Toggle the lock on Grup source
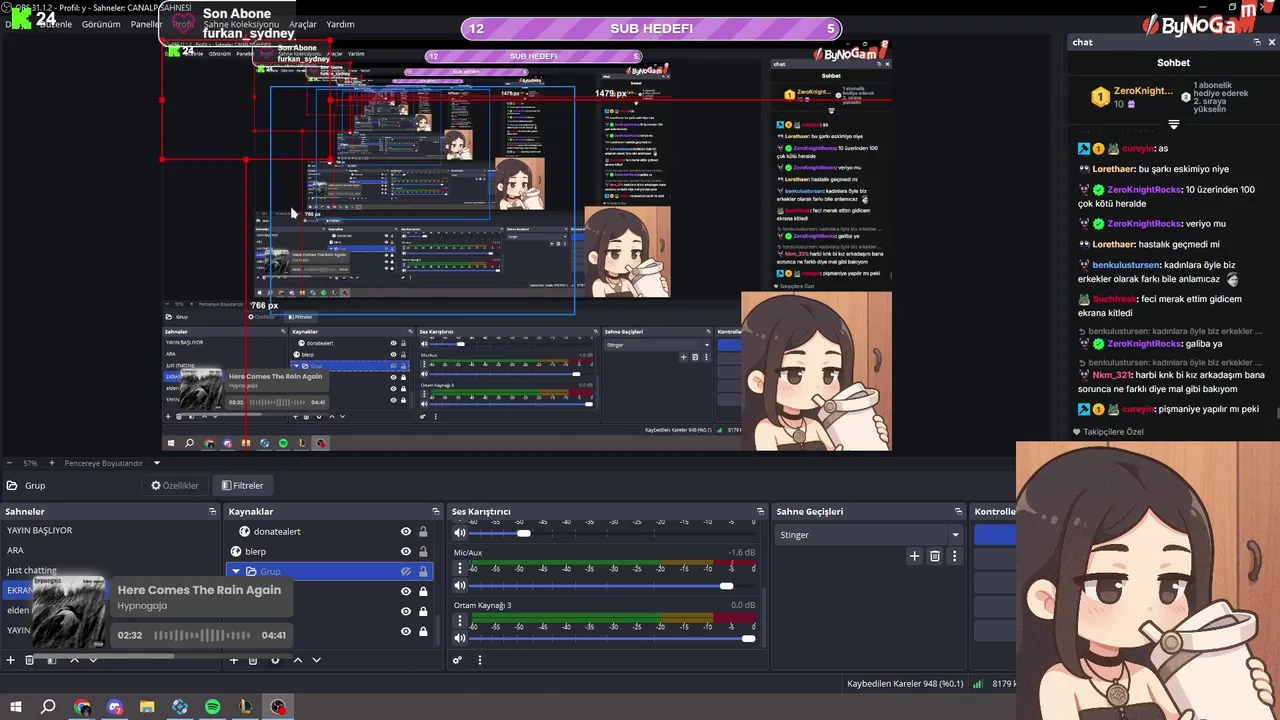Image resolution: width=1280 pixels, height=720 pixels. 423,571
